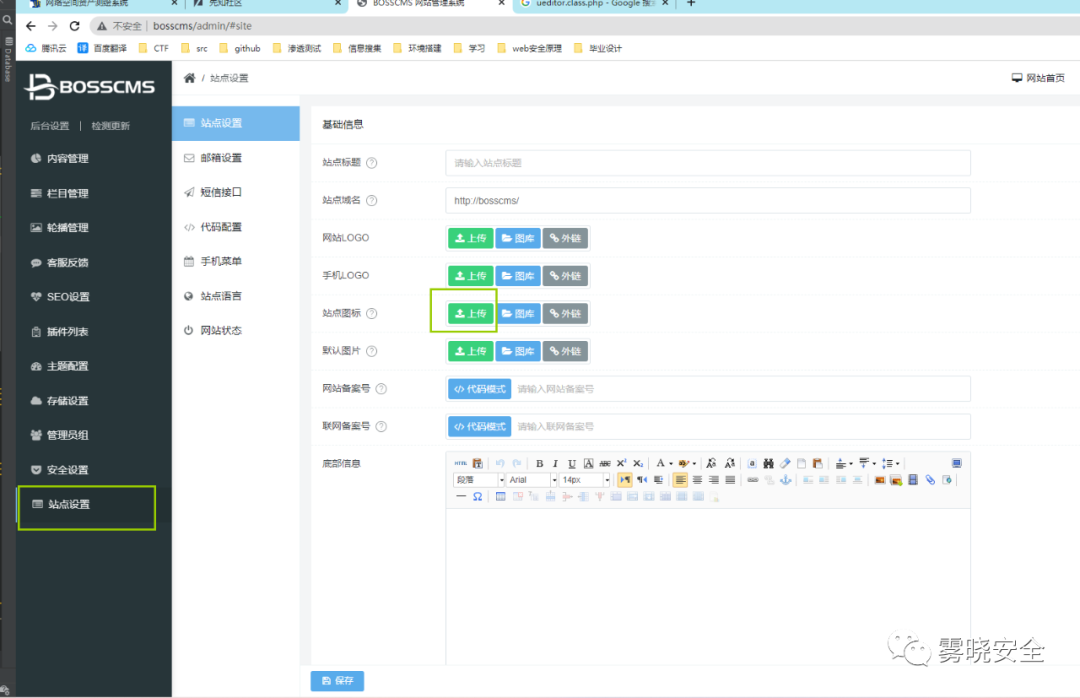Toggle italic formatting in editor
This screenshot has height=698, width=1080.
click(x=555, y=463)
